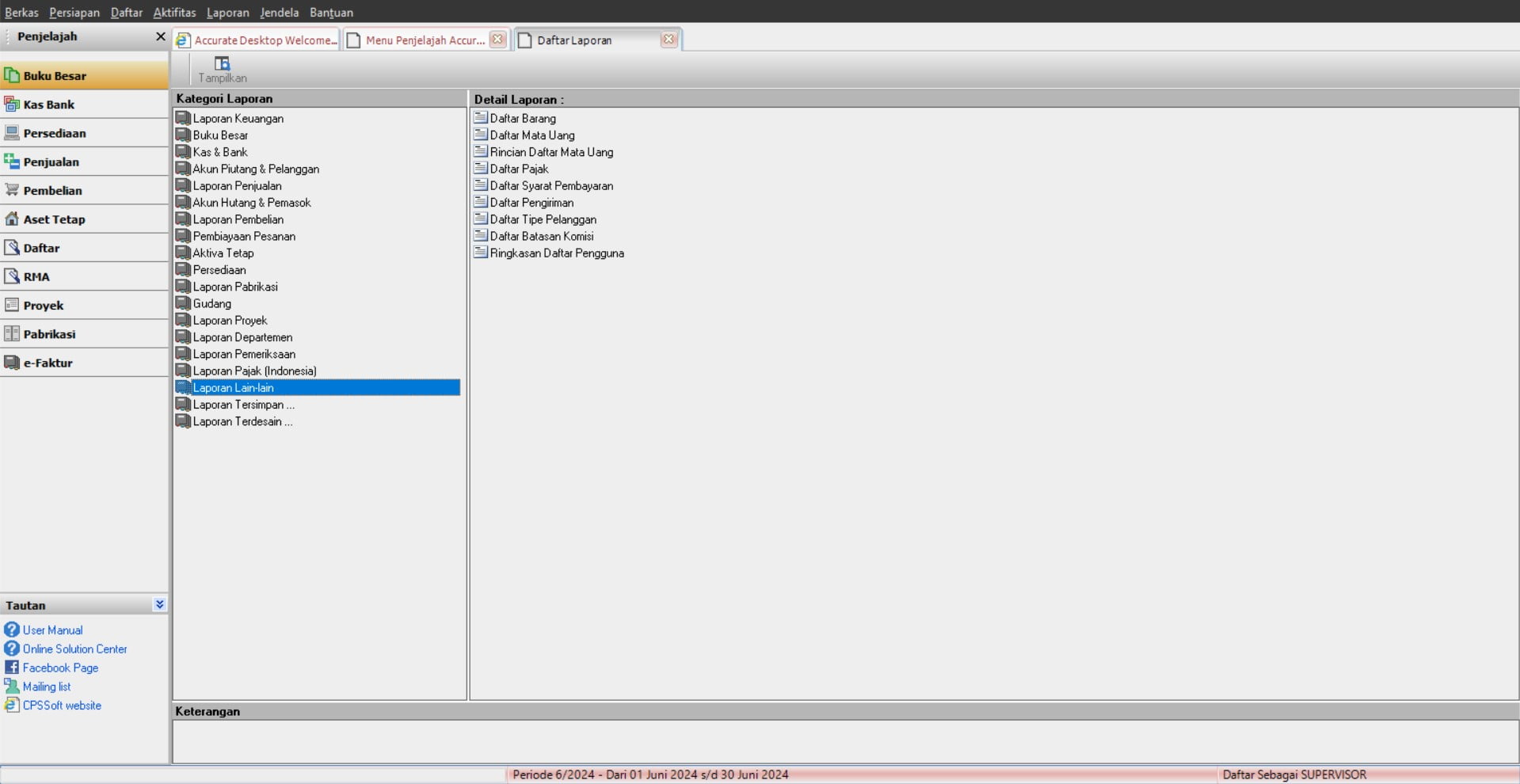This screenshot has height=784, width=1520.
Task: Open the Persediaan module icon
Action: click(x=12, y=133)
